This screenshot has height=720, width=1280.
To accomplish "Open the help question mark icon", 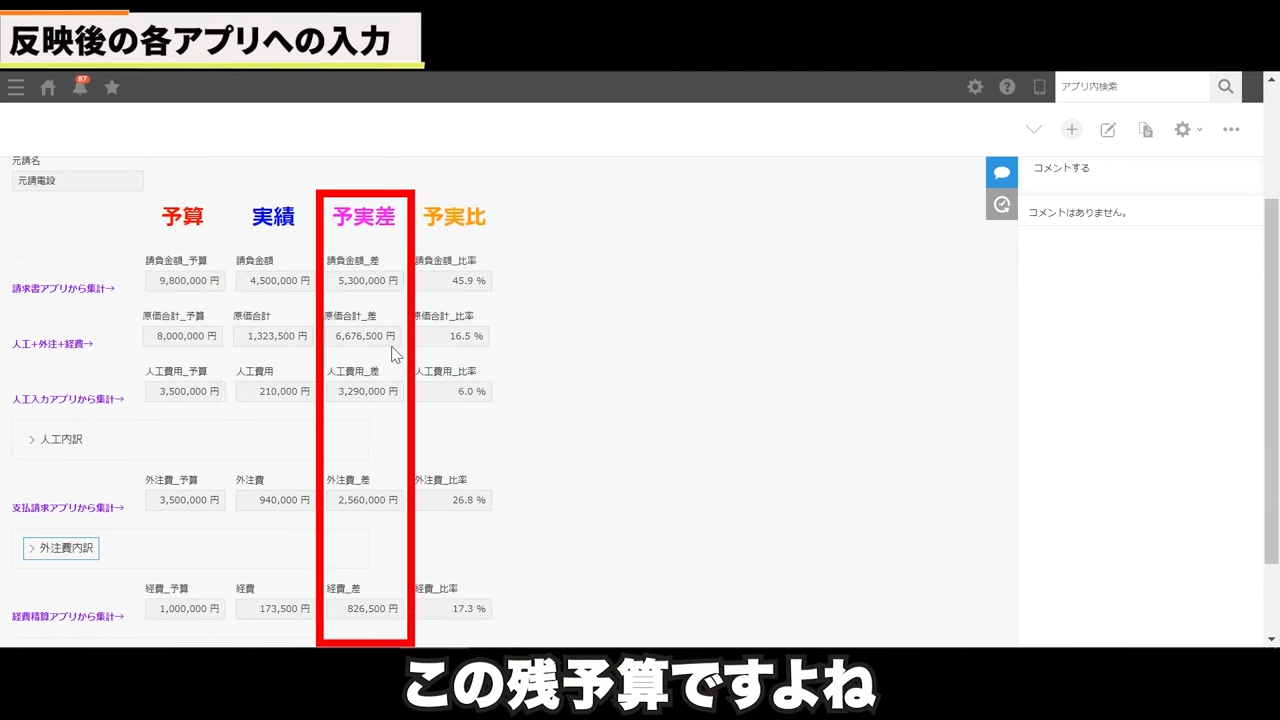I will pyautogui.click(x=1007, y=87).
